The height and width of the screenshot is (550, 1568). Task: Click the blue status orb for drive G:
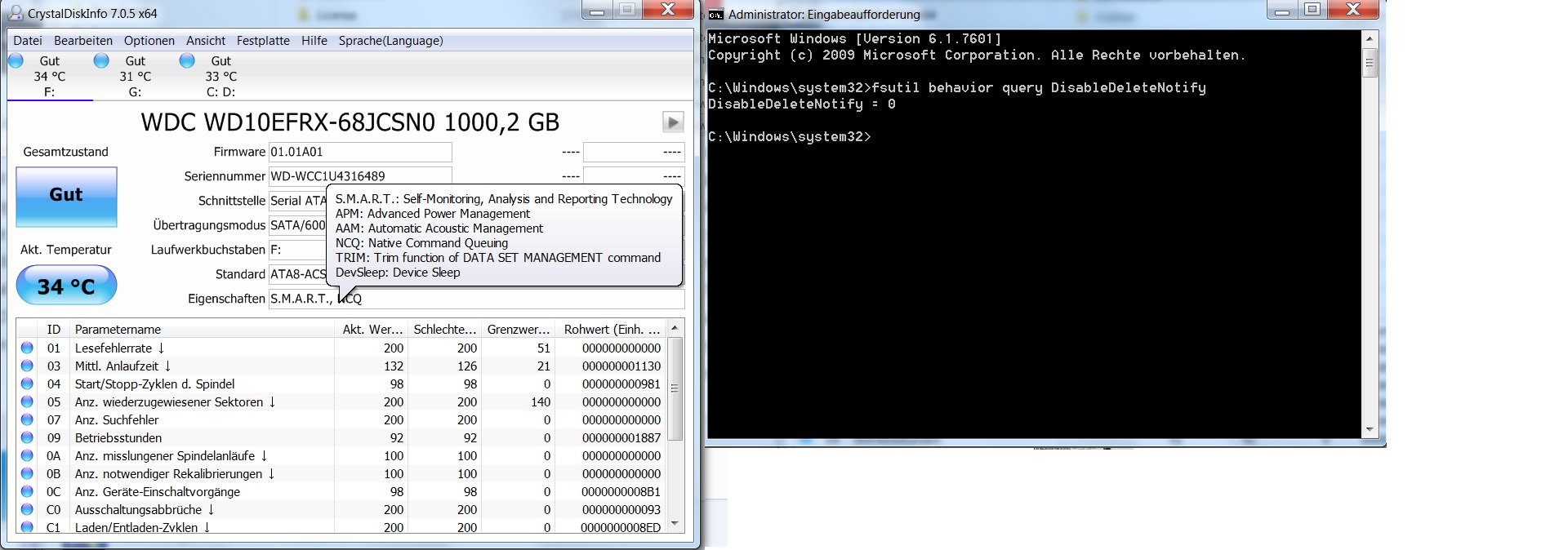[x=101, y=60]
